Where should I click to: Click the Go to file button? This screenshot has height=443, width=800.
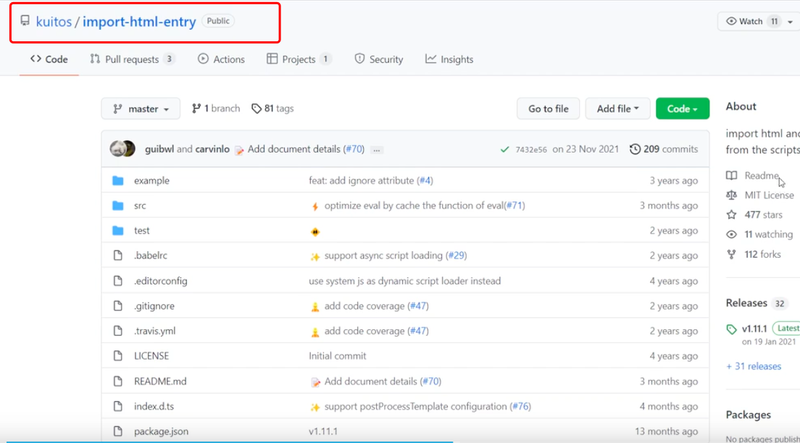coord(548,109)
